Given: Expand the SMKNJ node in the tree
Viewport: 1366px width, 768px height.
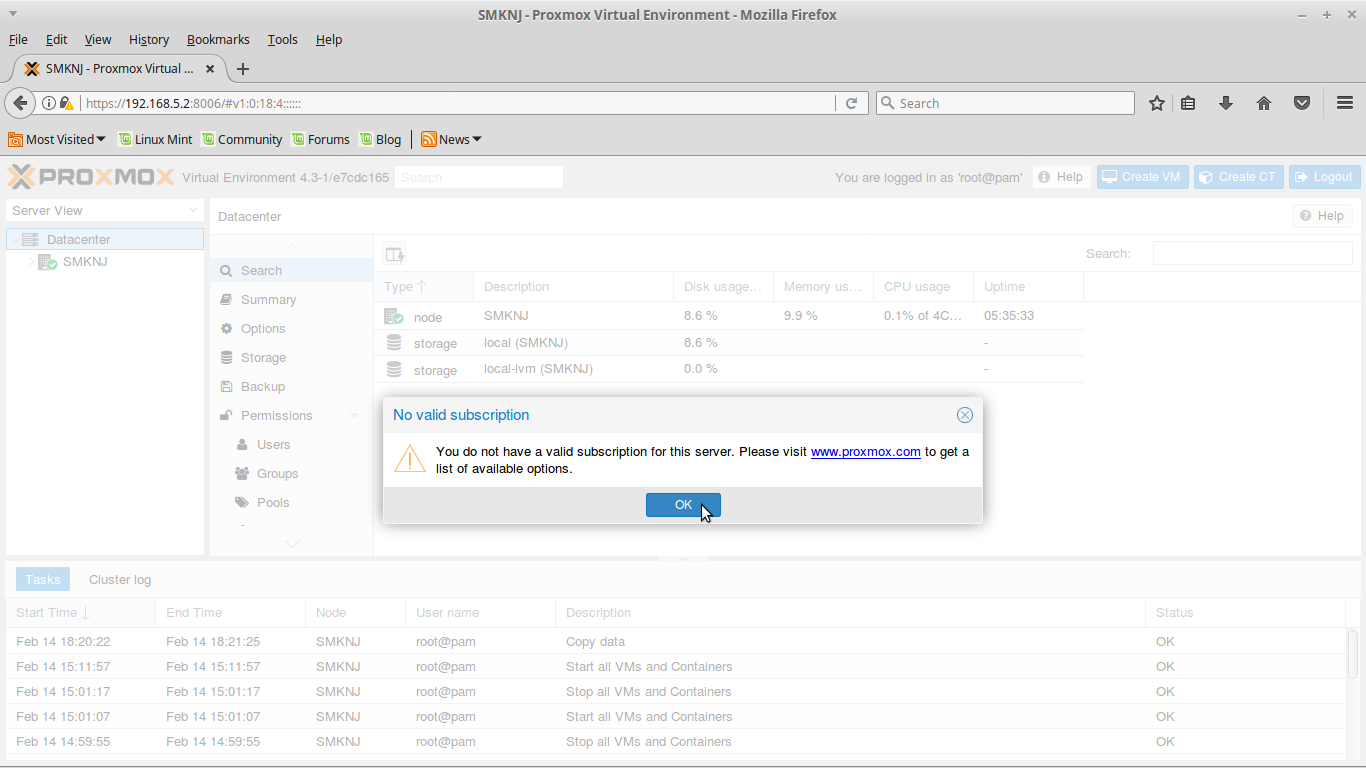Looking at the screenshot, I should 32,262.
